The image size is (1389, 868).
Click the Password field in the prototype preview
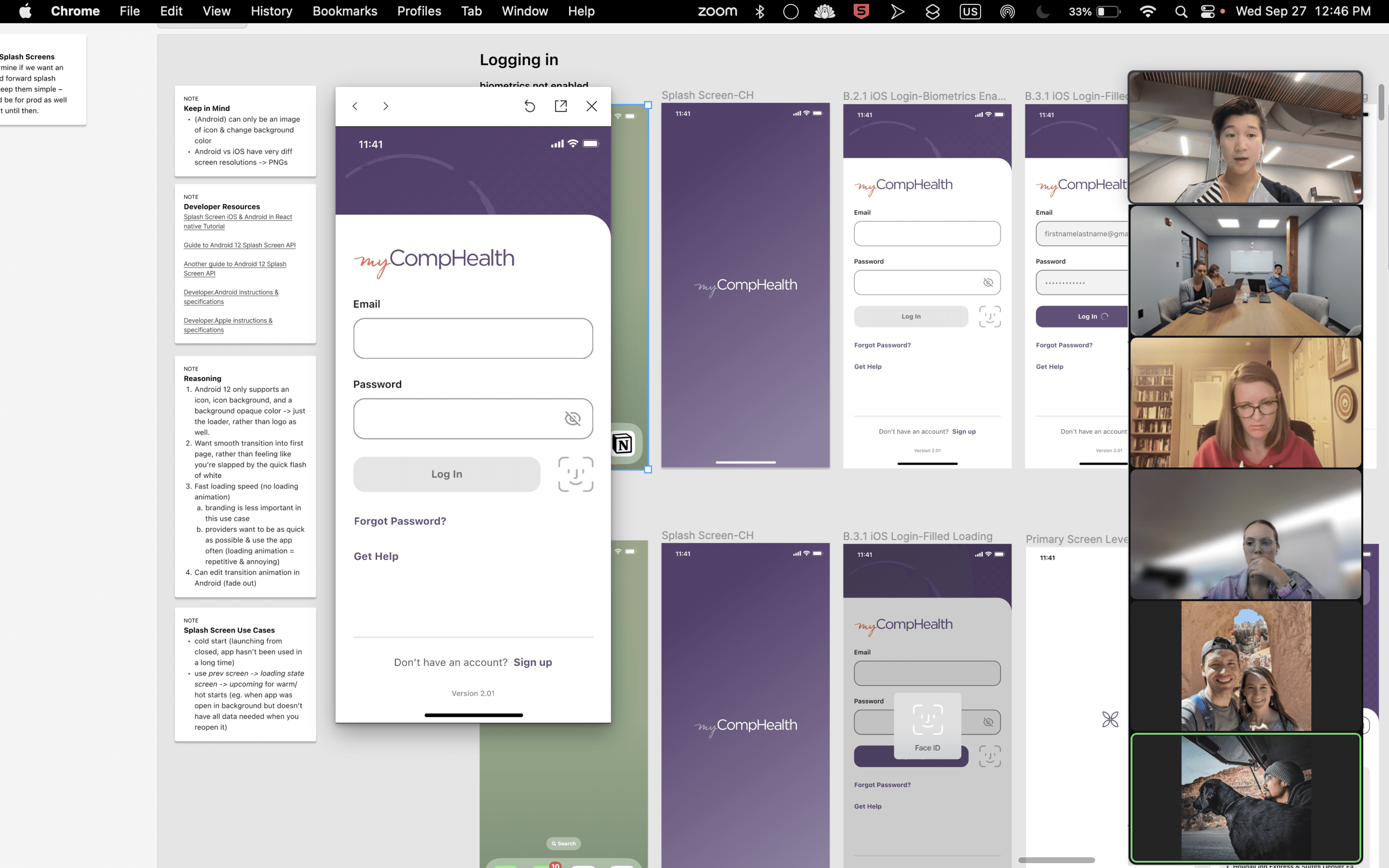point(473,419)
